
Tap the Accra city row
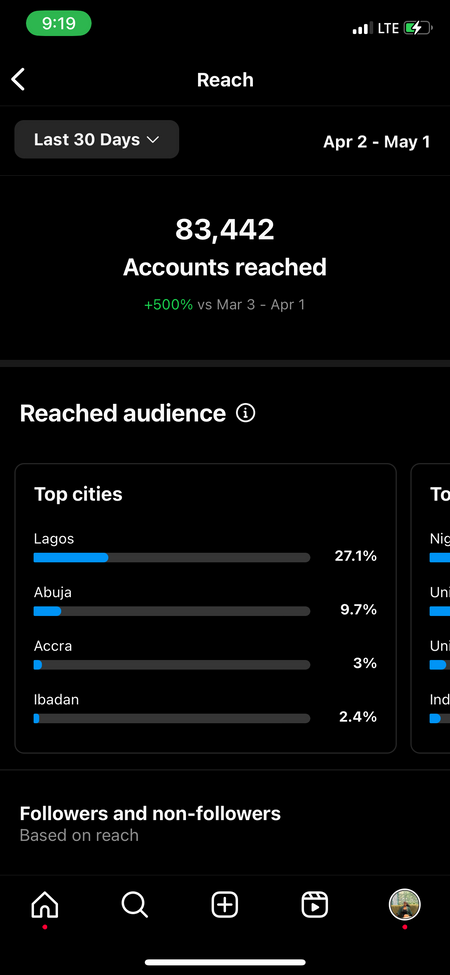click(x=205, y=655)
